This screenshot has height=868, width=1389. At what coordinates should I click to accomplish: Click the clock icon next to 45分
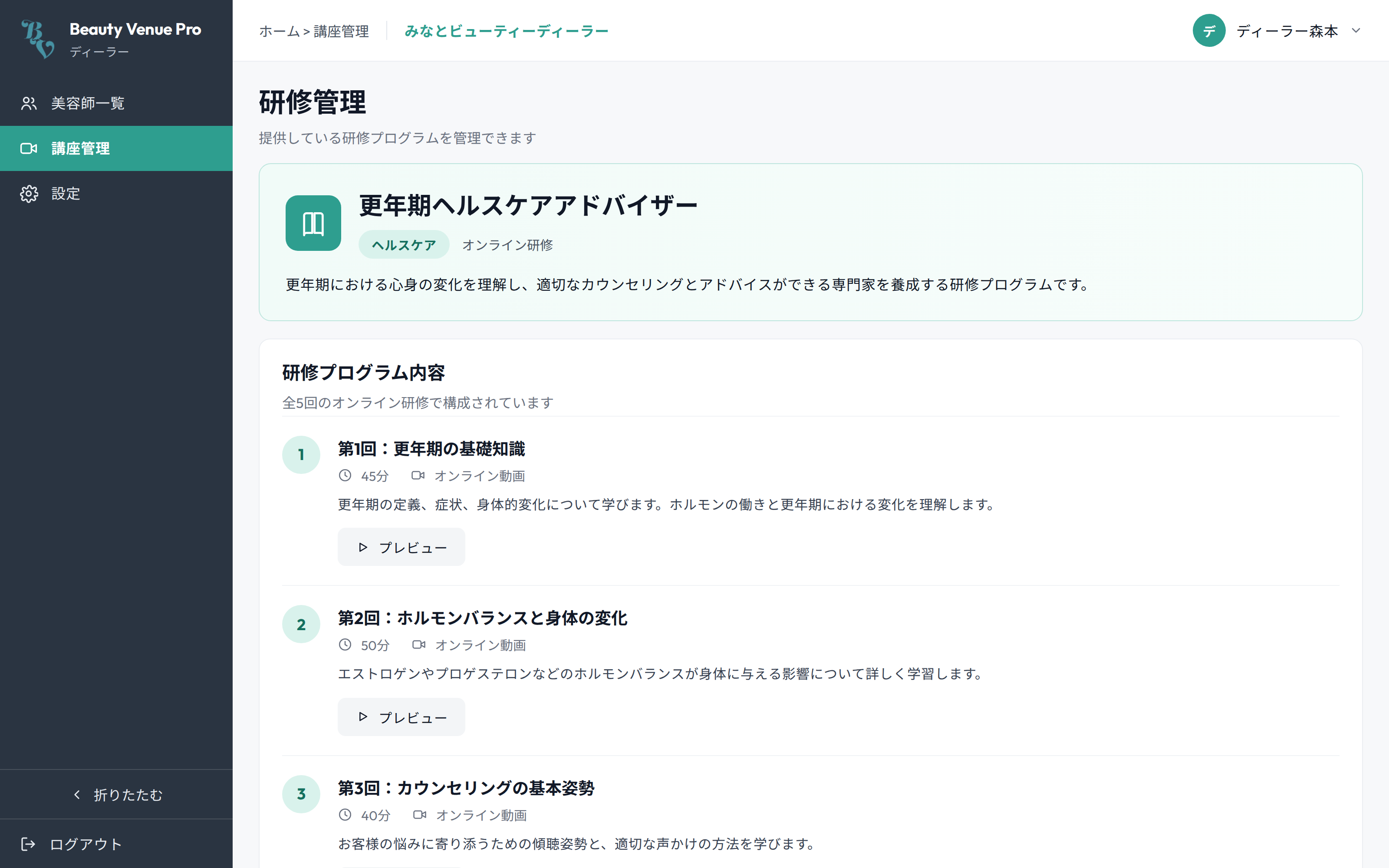[x=345, y=475]
